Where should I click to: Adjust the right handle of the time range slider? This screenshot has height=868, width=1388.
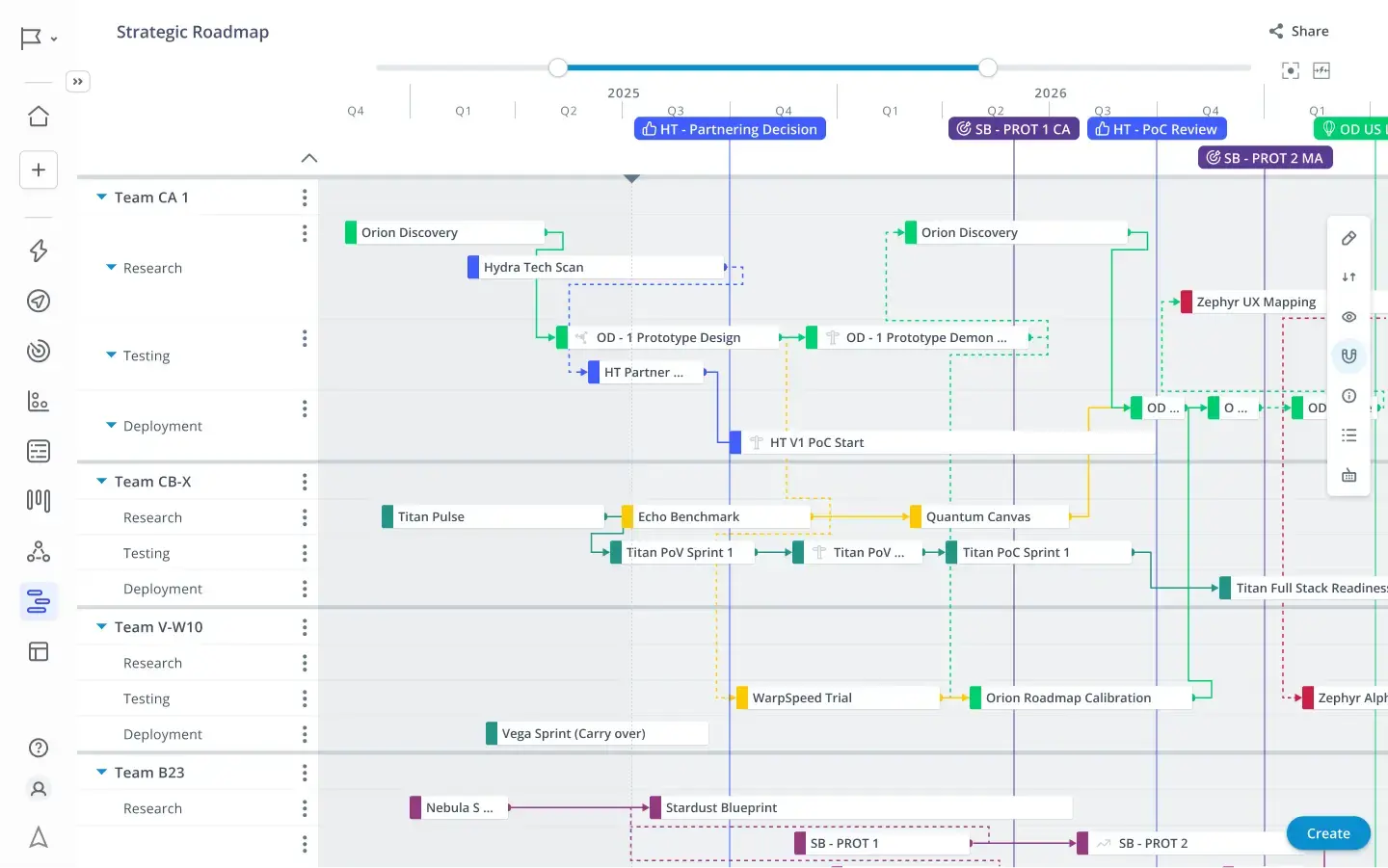[988, 67]
